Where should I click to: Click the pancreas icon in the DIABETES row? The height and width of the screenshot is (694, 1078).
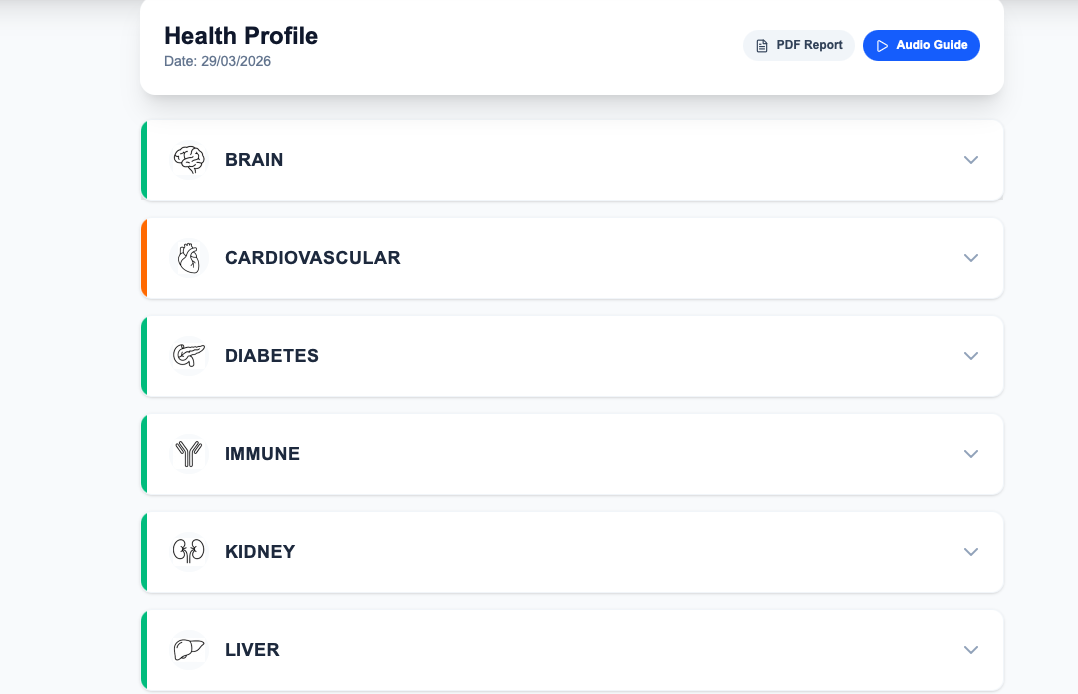(188, 355)
